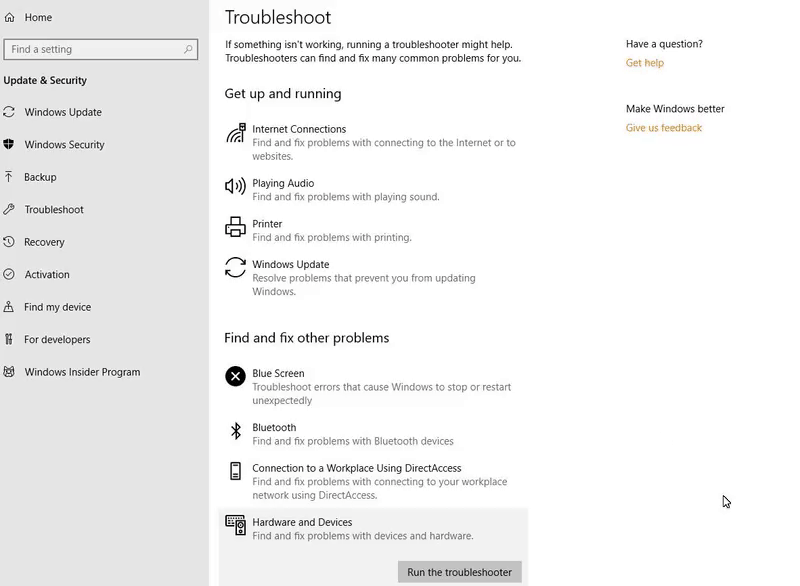Click the DirectAccess workplace device icon
Screen dimensions: 800x586
tap(235, 471)
